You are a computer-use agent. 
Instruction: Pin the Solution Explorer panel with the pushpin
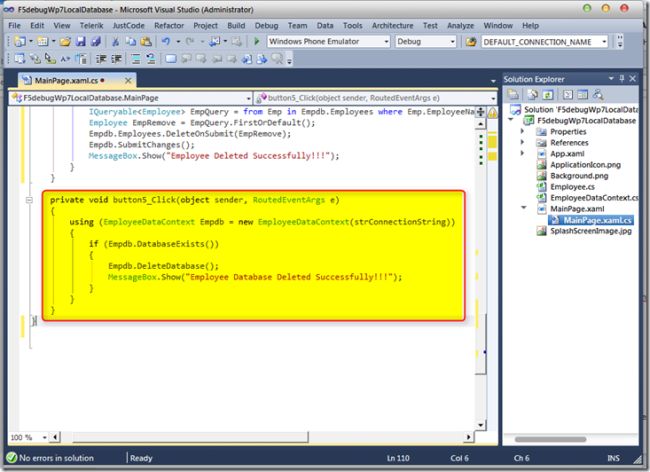coord(622,78)
